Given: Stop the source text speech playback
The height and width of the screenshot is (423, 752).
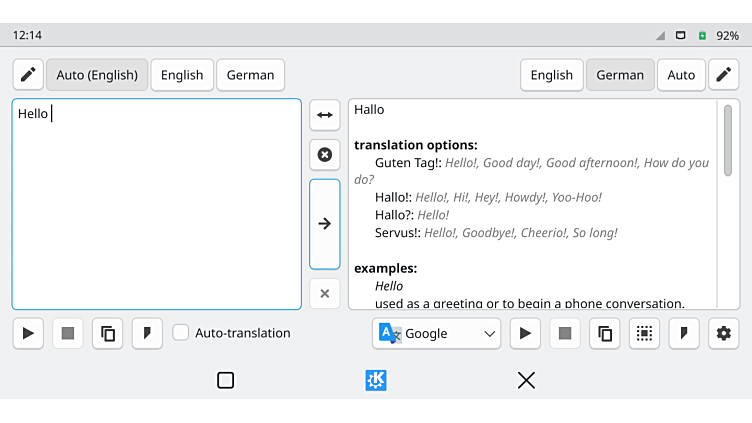Looking at the screenshot, I should [68, 333].
